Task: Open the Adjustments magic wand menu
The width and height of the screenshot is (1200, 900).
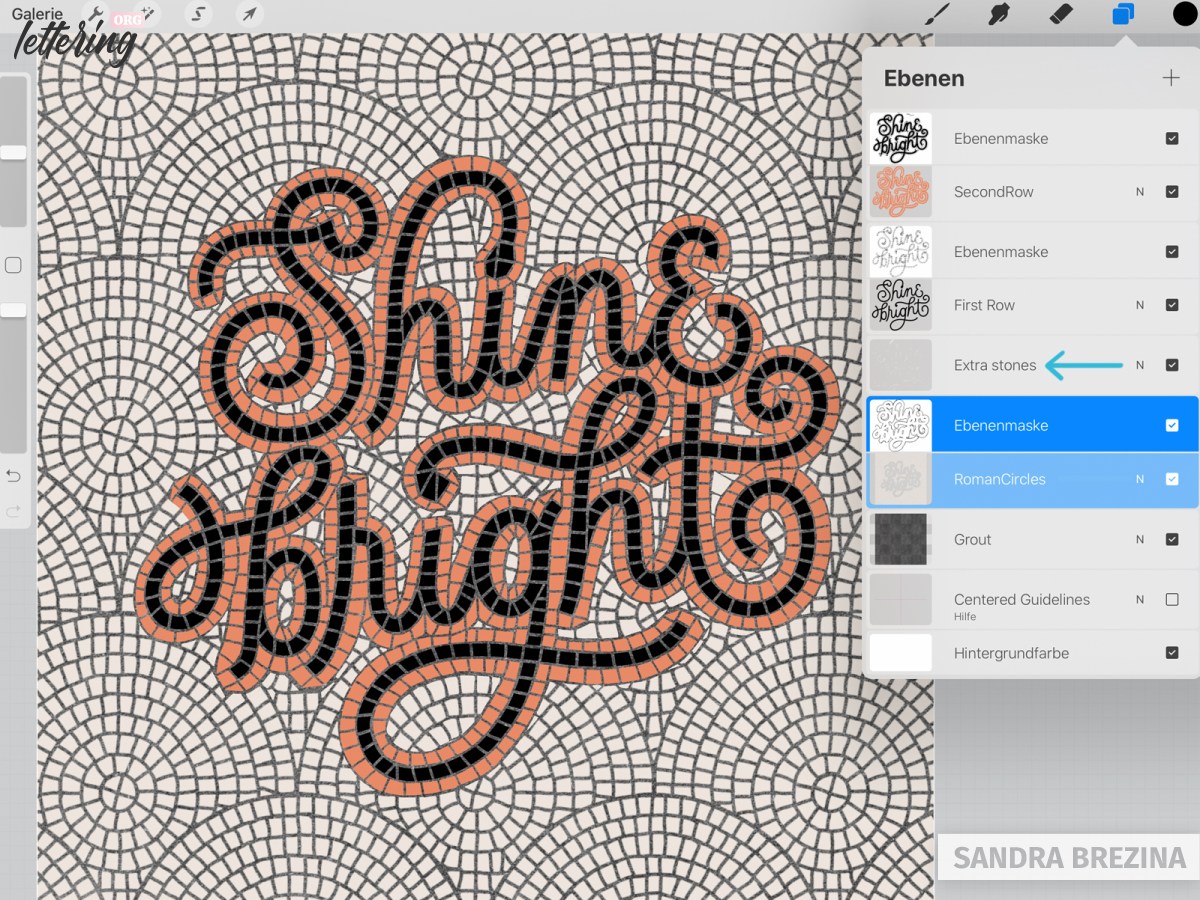Action: pyautogui.click(x=146, y=14)
